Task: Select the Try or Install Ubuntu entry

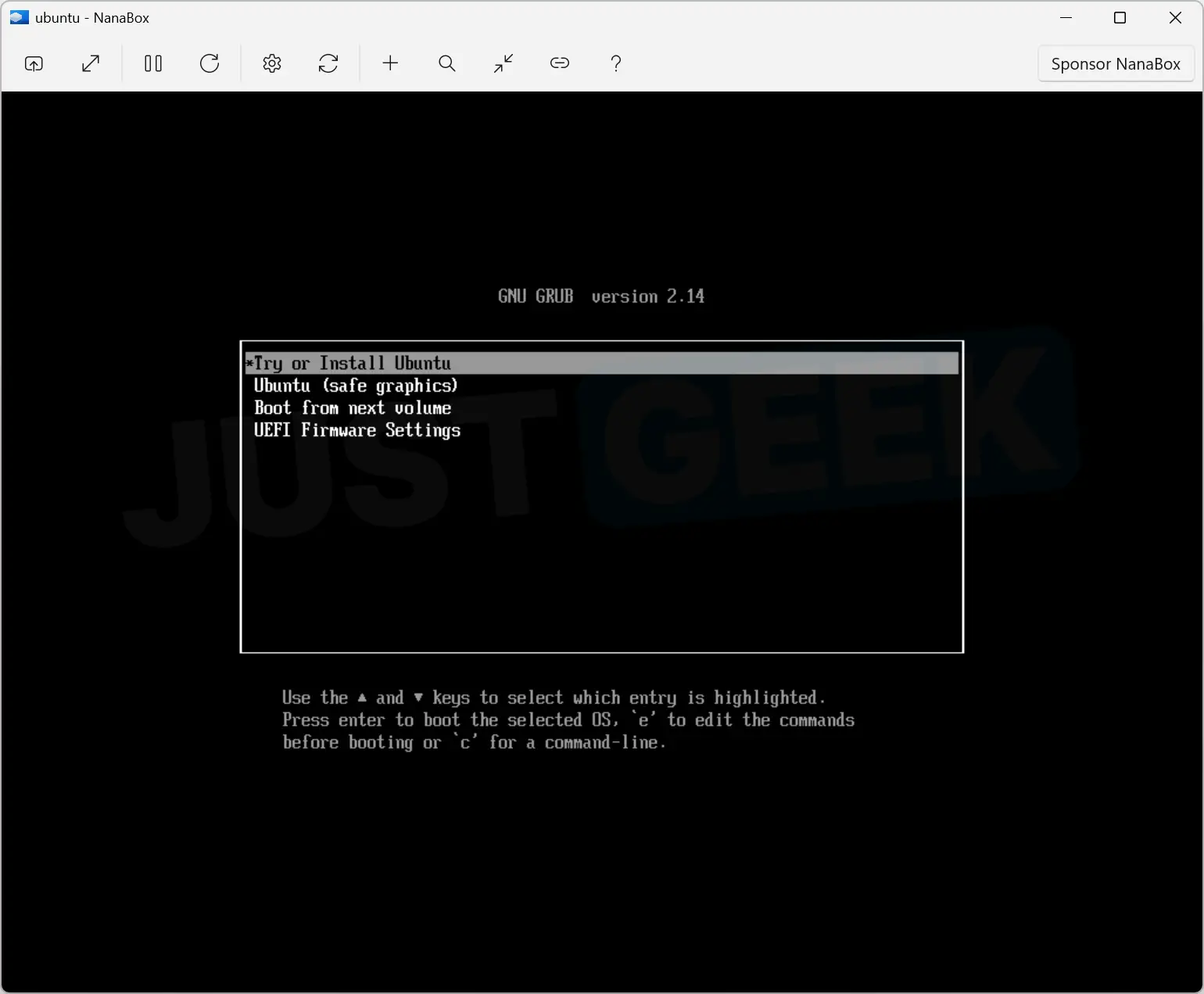Action: tap(601, 363)
